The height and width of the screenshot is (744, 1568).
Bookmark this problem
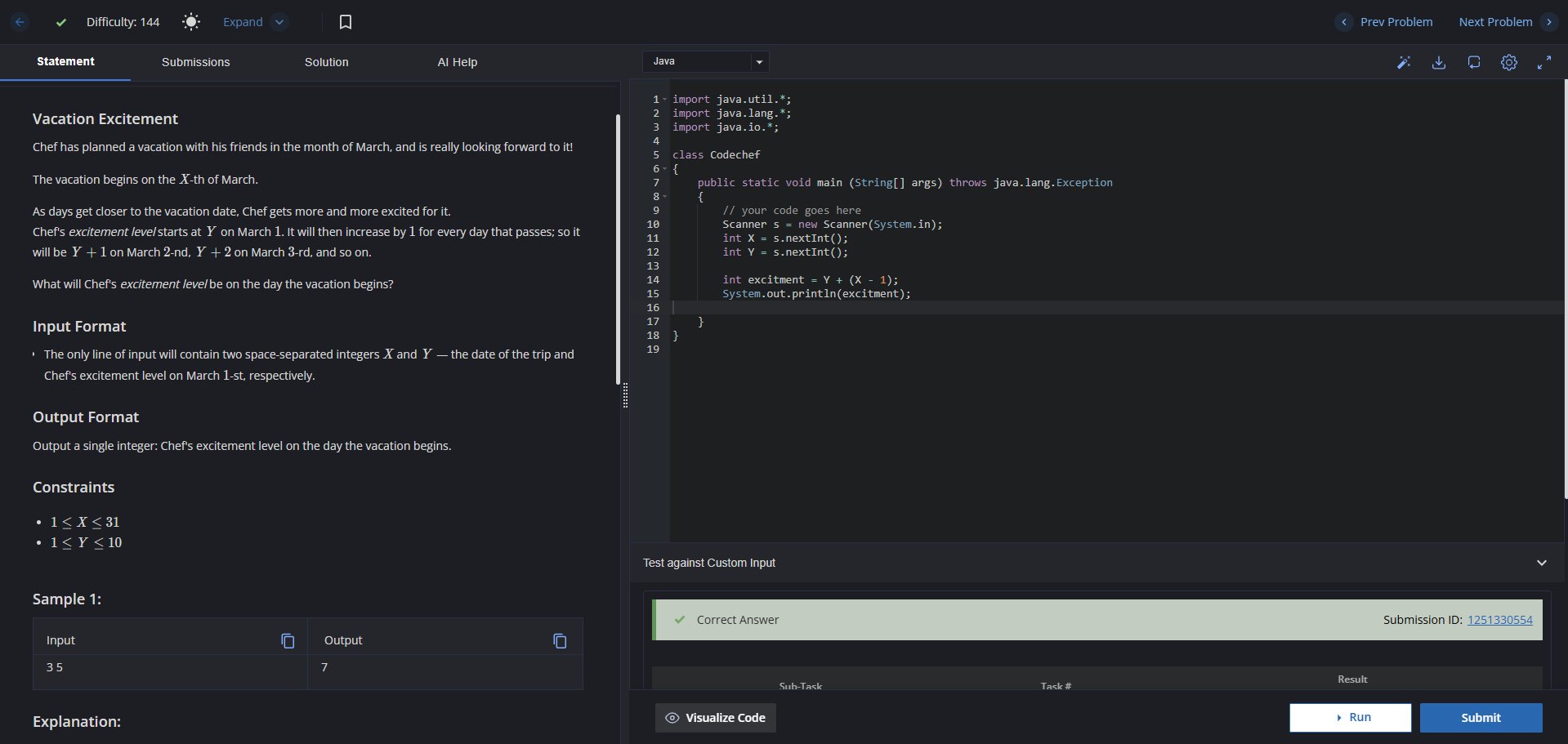pyautogui.click(x=346, y=22)
